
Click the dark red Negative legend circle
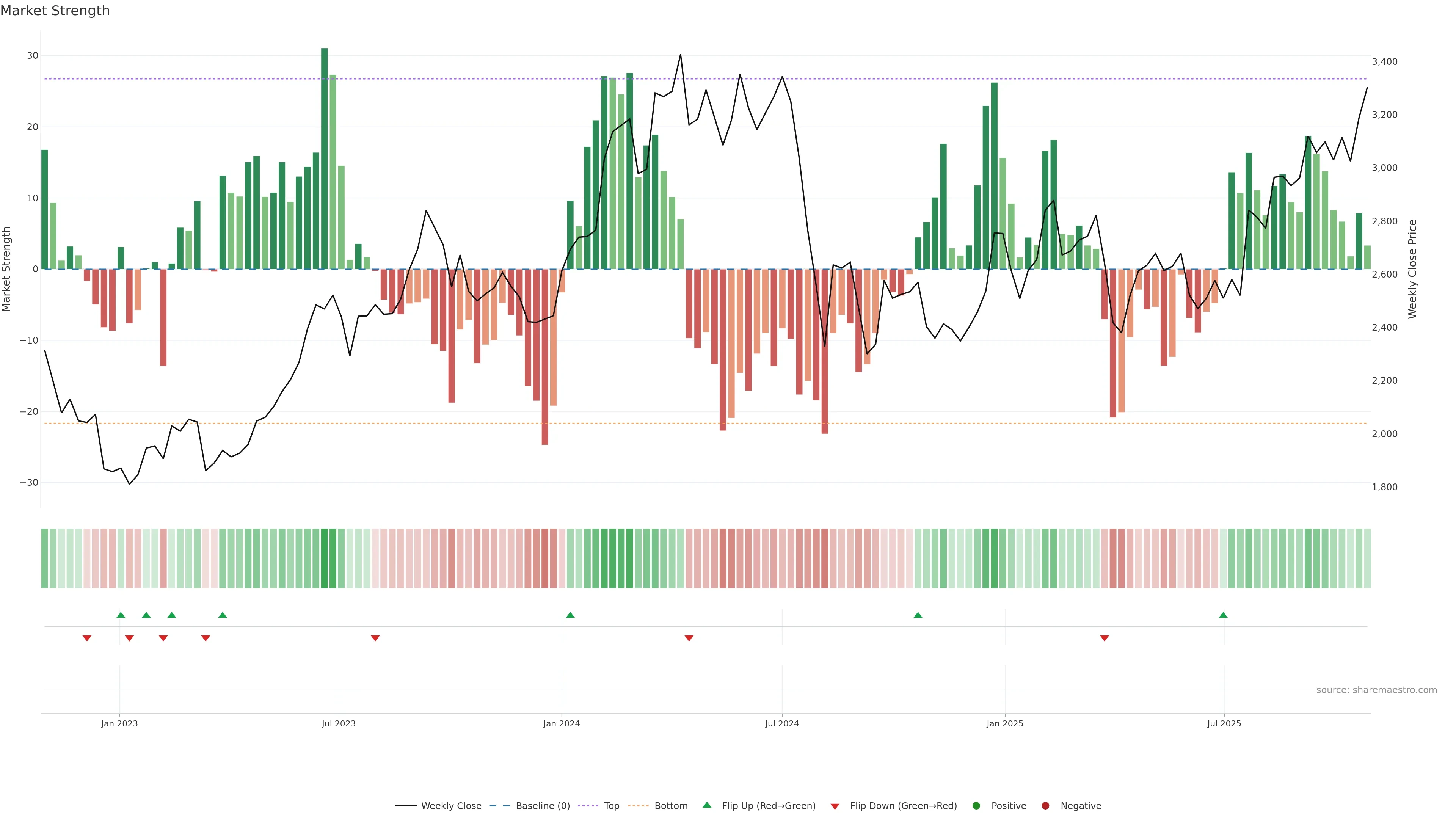coord(1045,806)
